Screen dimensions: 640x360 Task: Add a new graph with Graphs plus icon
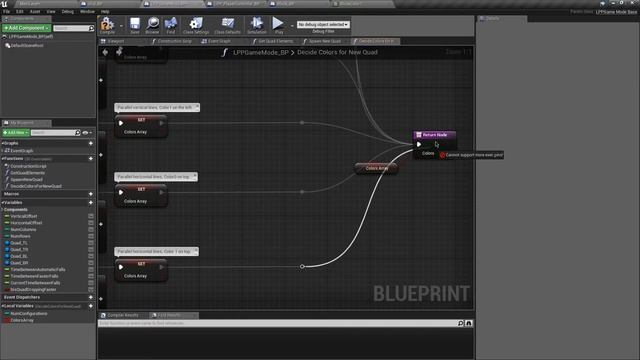(x=91, y=143)
